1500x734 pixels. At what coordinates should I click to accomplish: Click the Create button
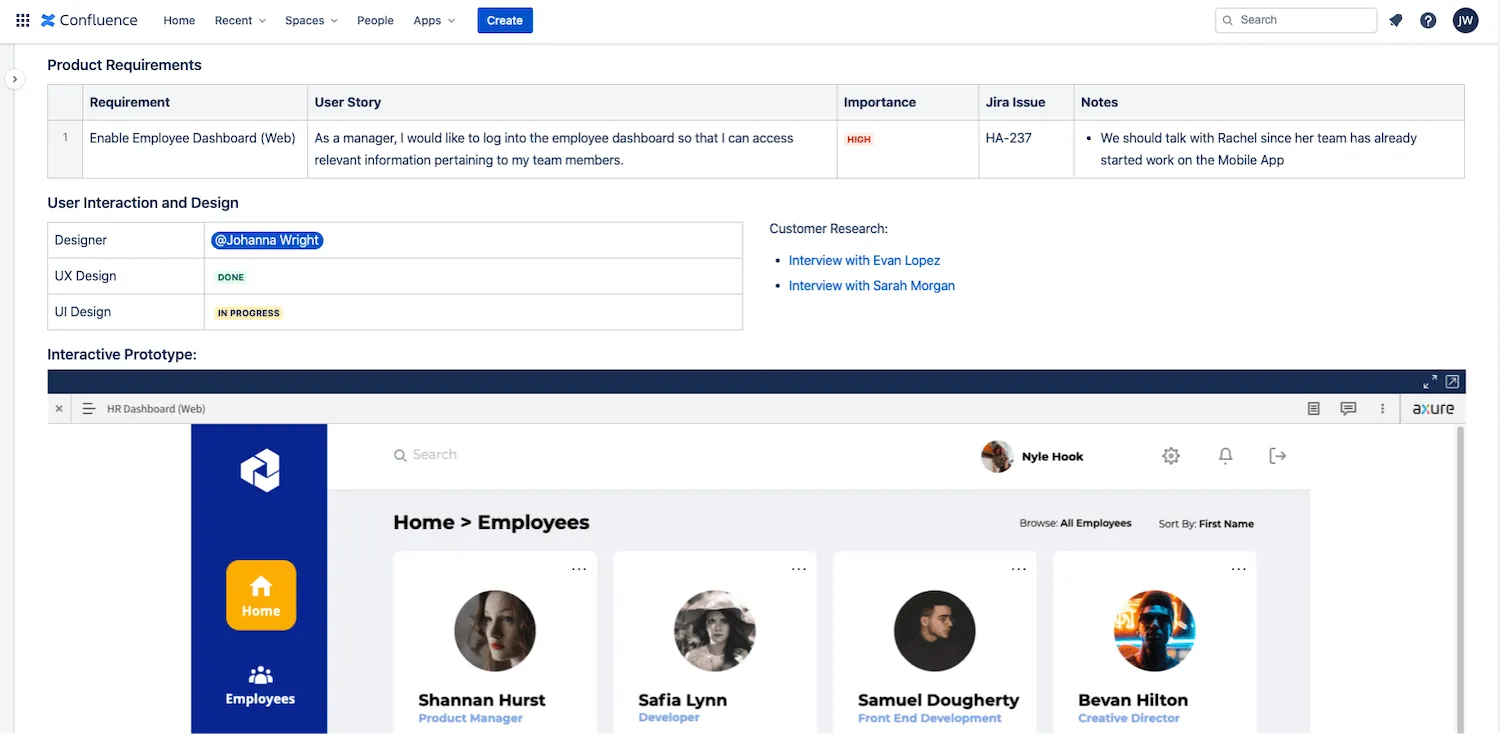click(505, 20)
